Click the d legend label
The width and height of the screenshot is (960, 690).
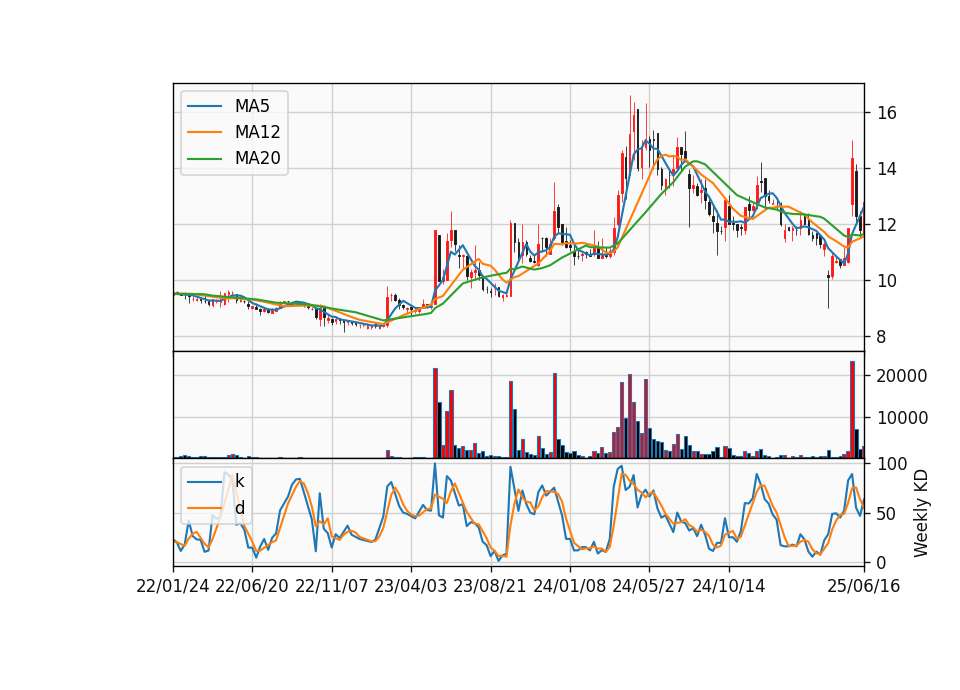[239, 508]
